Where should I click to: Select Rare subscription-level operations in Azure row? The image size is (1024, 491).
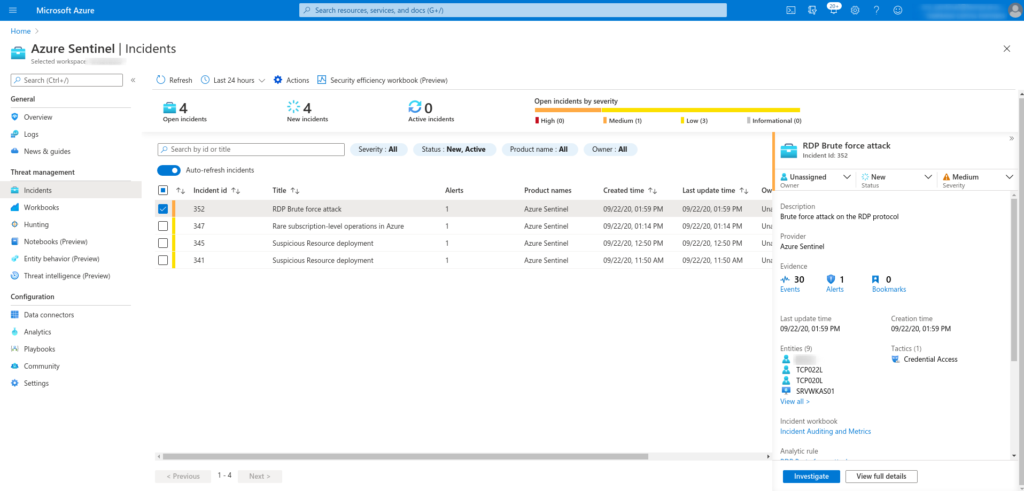[462, 226]
